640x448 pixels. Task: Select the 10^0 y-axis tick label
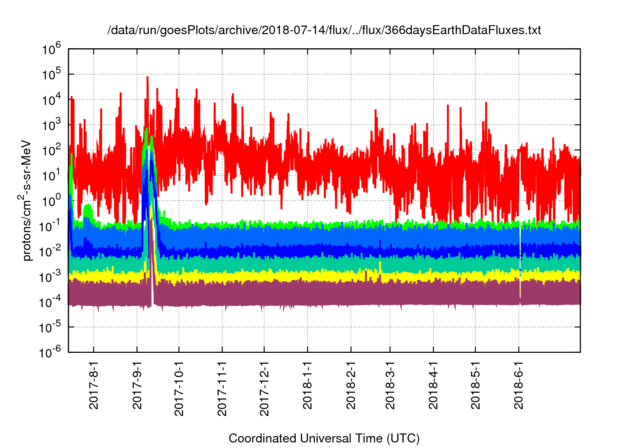[x=51, y=200]
